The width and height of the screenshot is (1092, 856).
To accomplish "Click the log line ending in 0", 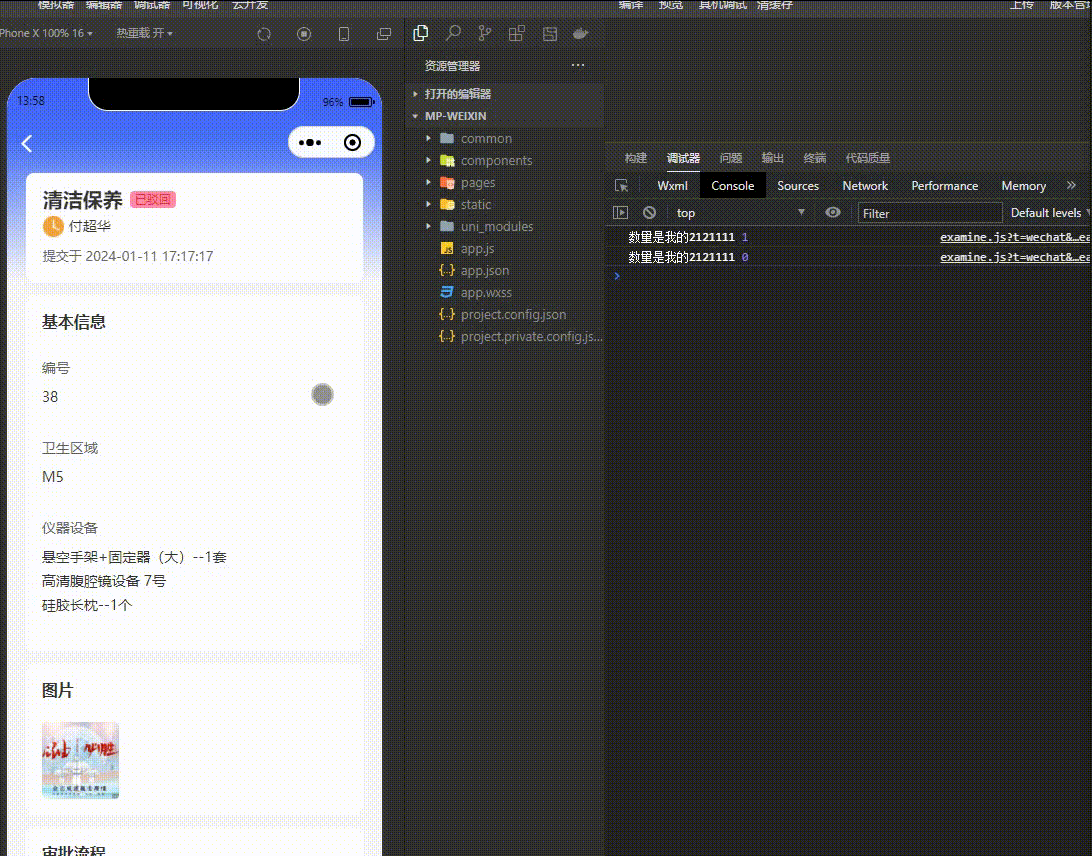I will 688,257.
